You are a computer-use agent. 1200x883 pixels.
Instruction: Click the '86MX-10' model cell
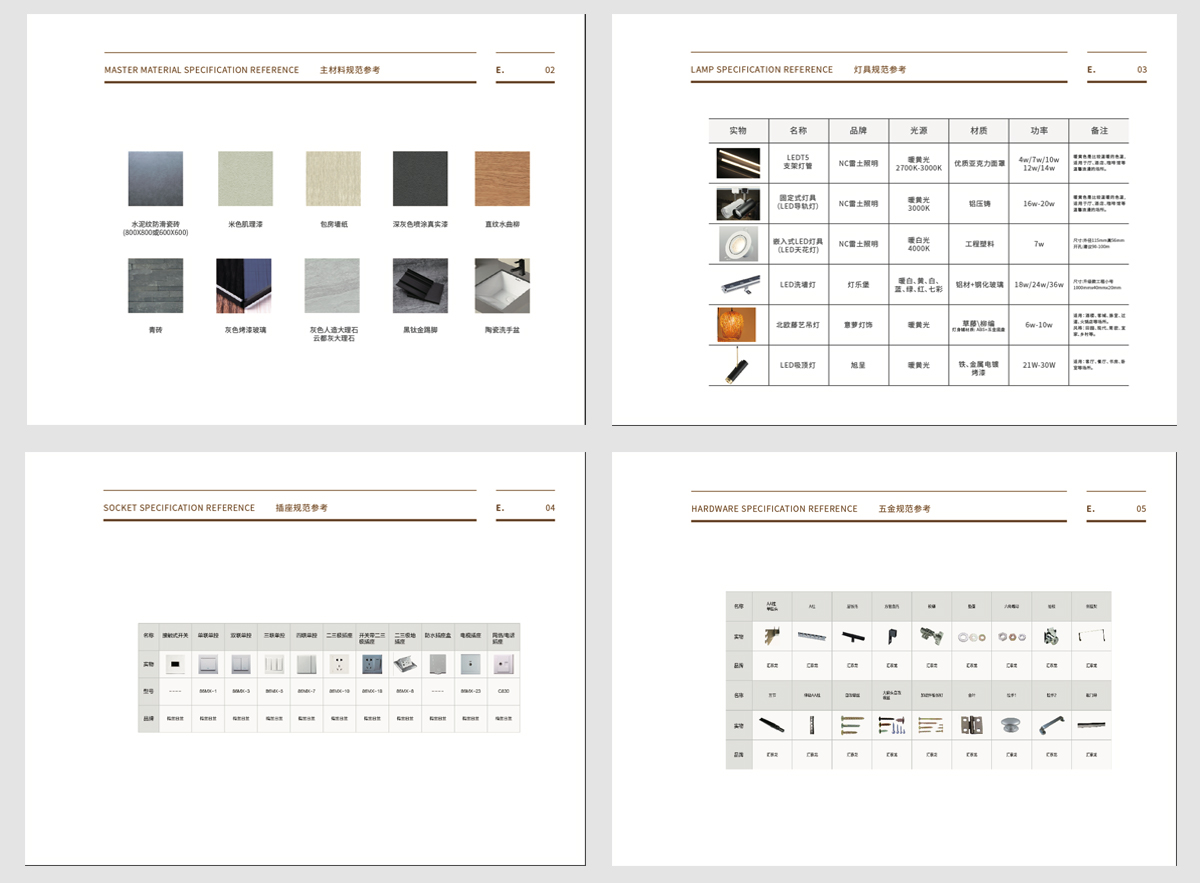tap(339, 691)
